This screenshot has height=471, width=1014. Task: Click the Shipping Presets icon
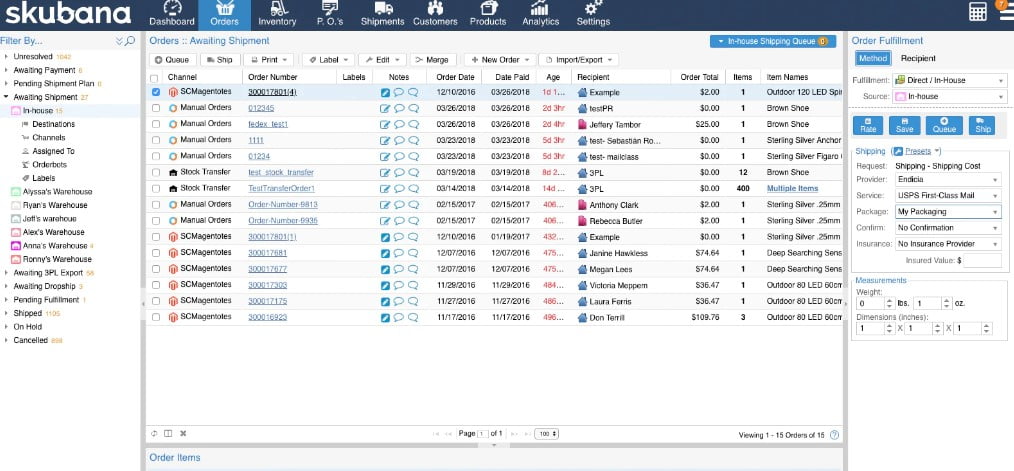coord(898,151)
